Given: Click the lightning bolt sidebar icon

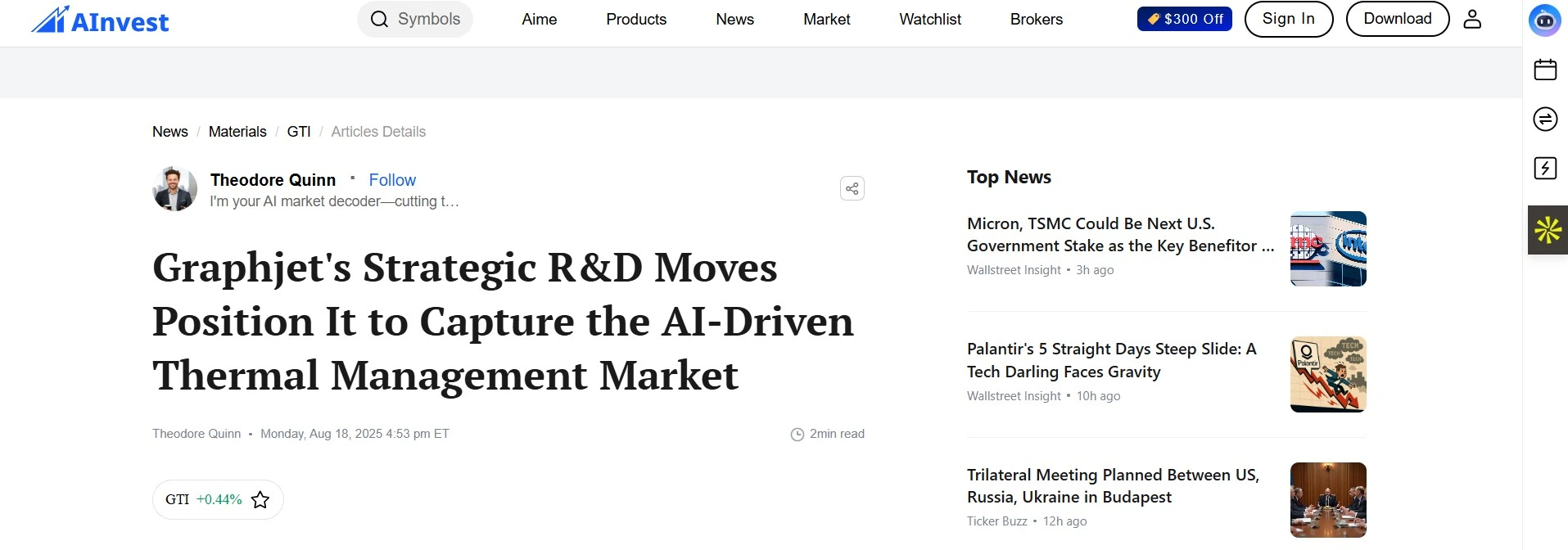Looking at the screenshot, I should pyautogui.click(x=1545, y=169).
